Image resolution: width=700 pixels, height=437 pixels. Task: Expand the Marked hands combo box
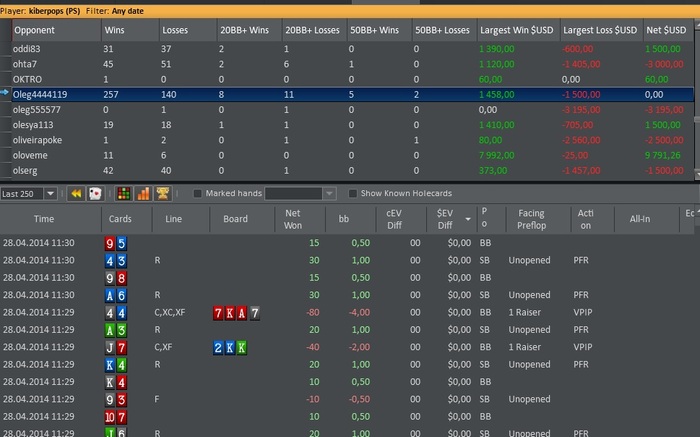(x=329, y=194)
